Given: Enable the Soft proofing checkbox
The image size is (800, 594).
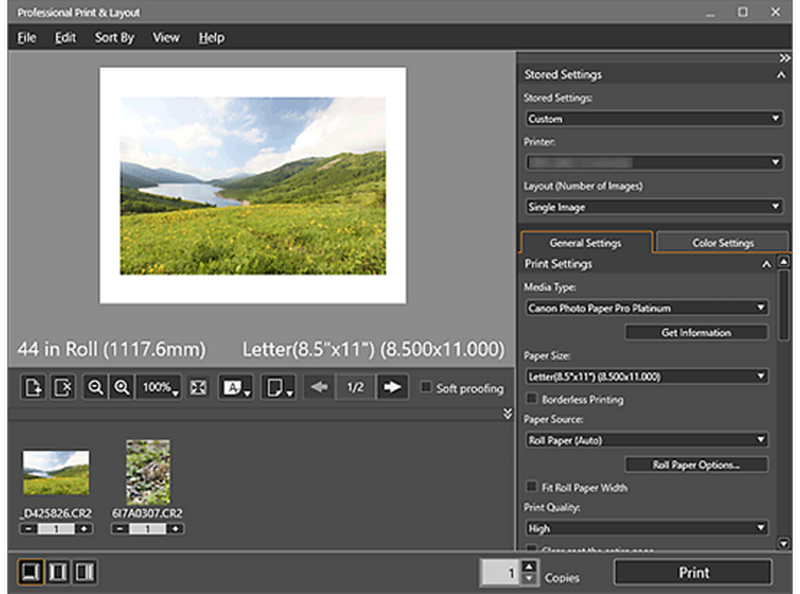Looking at the screenshot, I should [x=427, y=388].
